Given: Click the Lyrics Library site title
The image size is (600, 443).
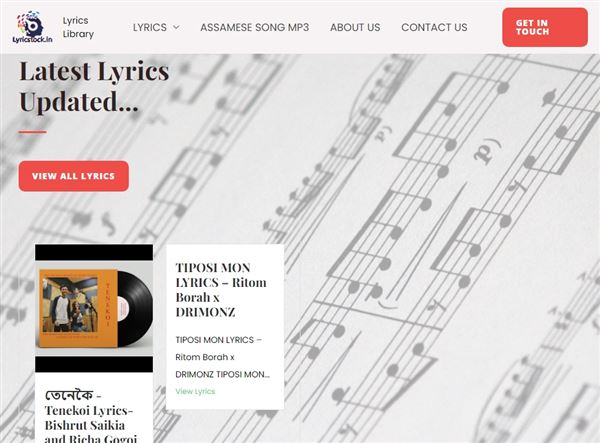Looking at the screenshot, I should click(78, 27).
